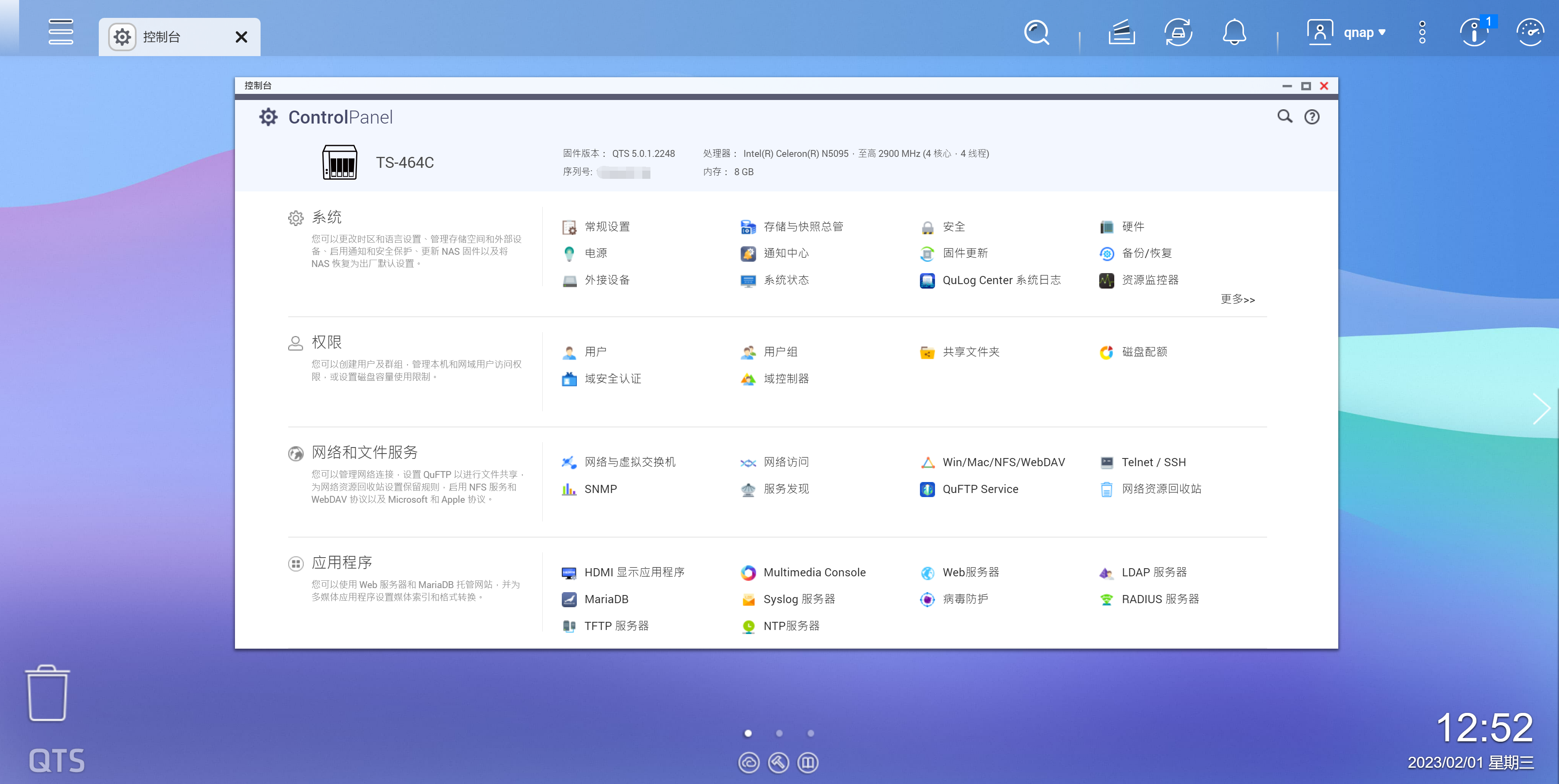Open Multimedia Console
The width and height of the screenshot is (1559, 784).
(803, 572)
